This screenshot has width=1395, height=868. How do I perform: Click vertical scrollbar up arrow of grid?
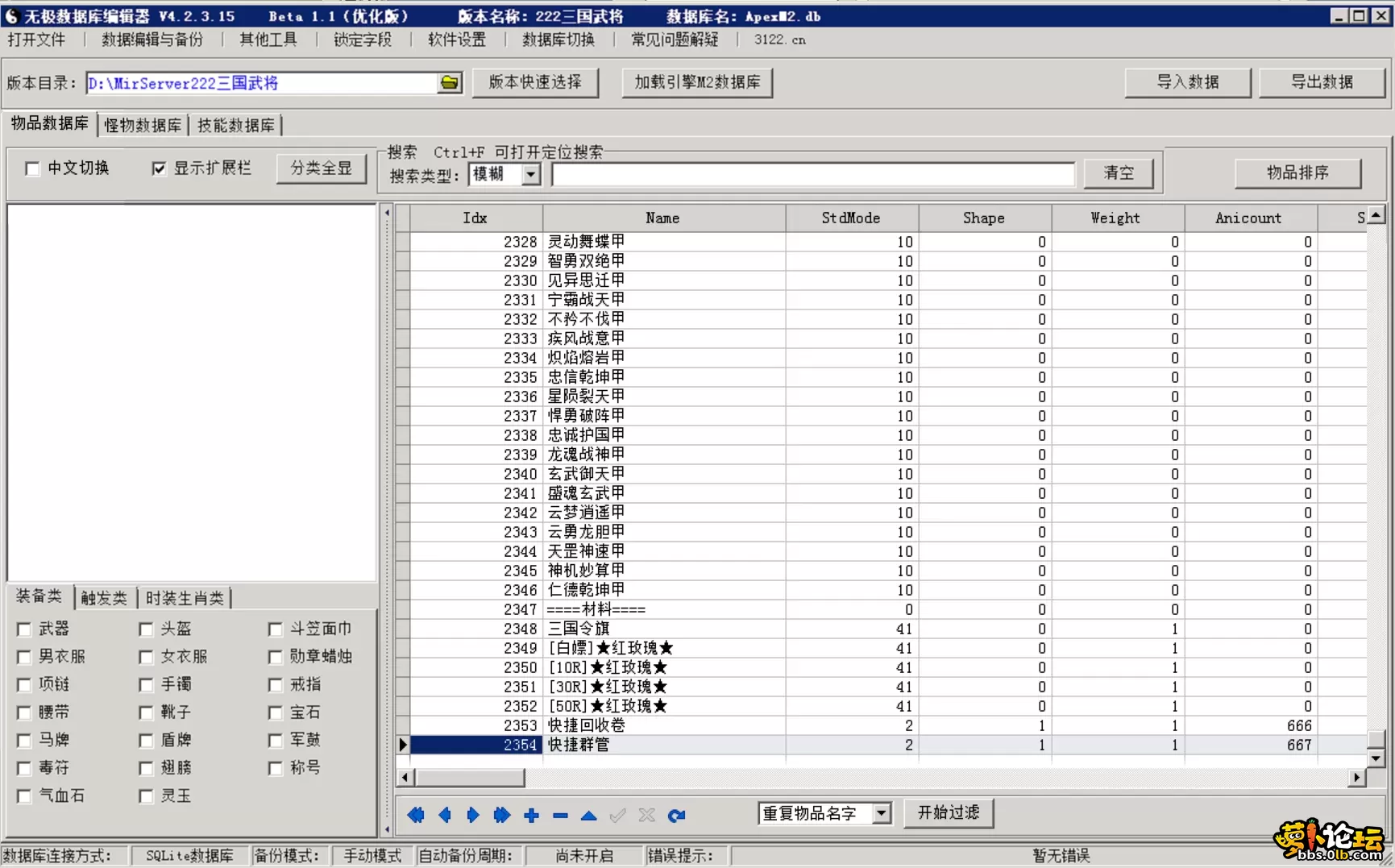(1376, 214)
